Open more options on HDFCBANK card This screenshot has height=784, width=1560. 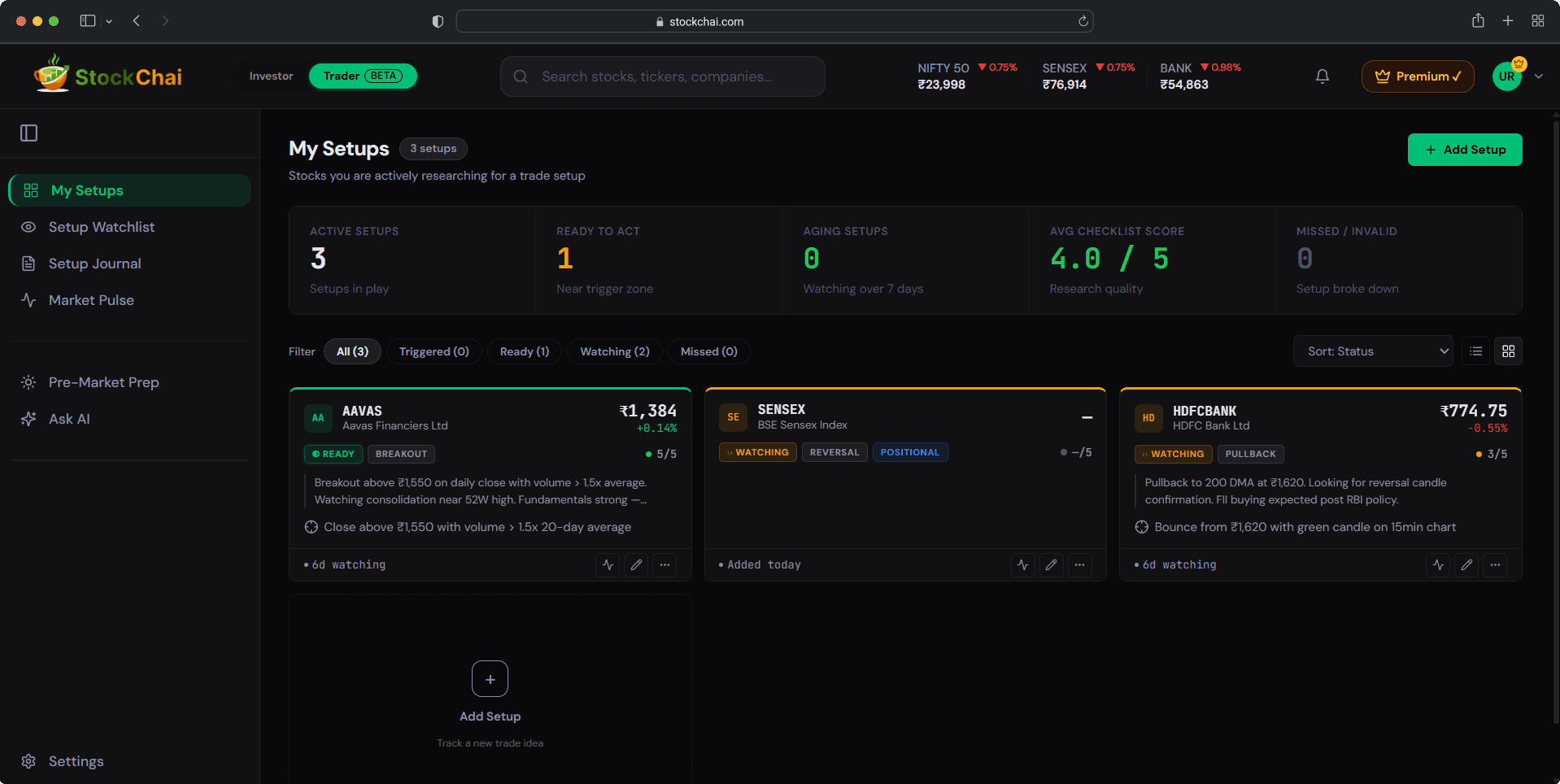[1495, 564]
